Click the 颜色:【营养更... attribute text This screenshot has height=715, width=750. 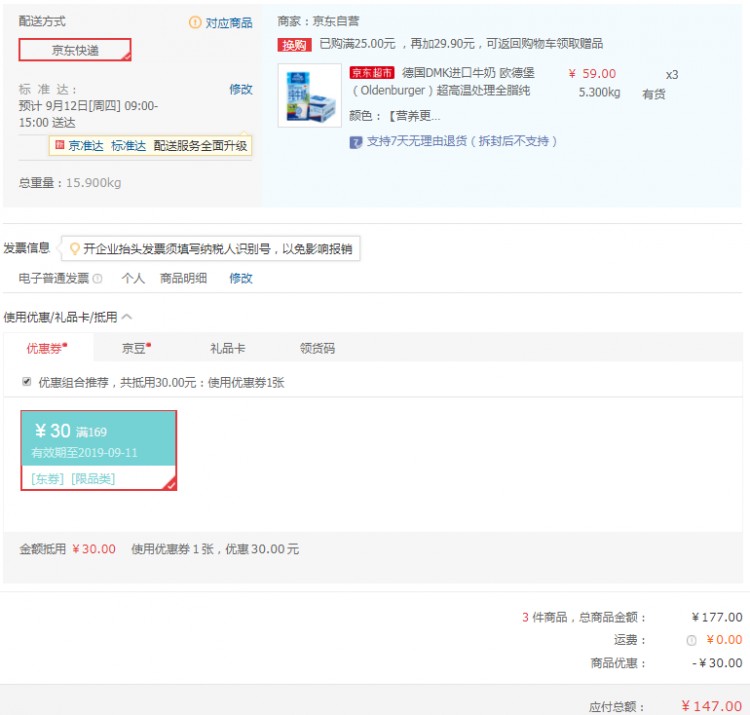coord(395,116)
